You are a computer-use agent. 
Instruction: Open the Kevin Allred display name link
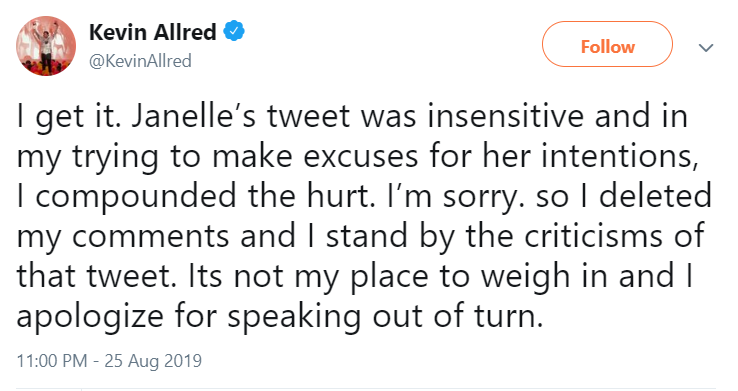[x=152, y=32]
